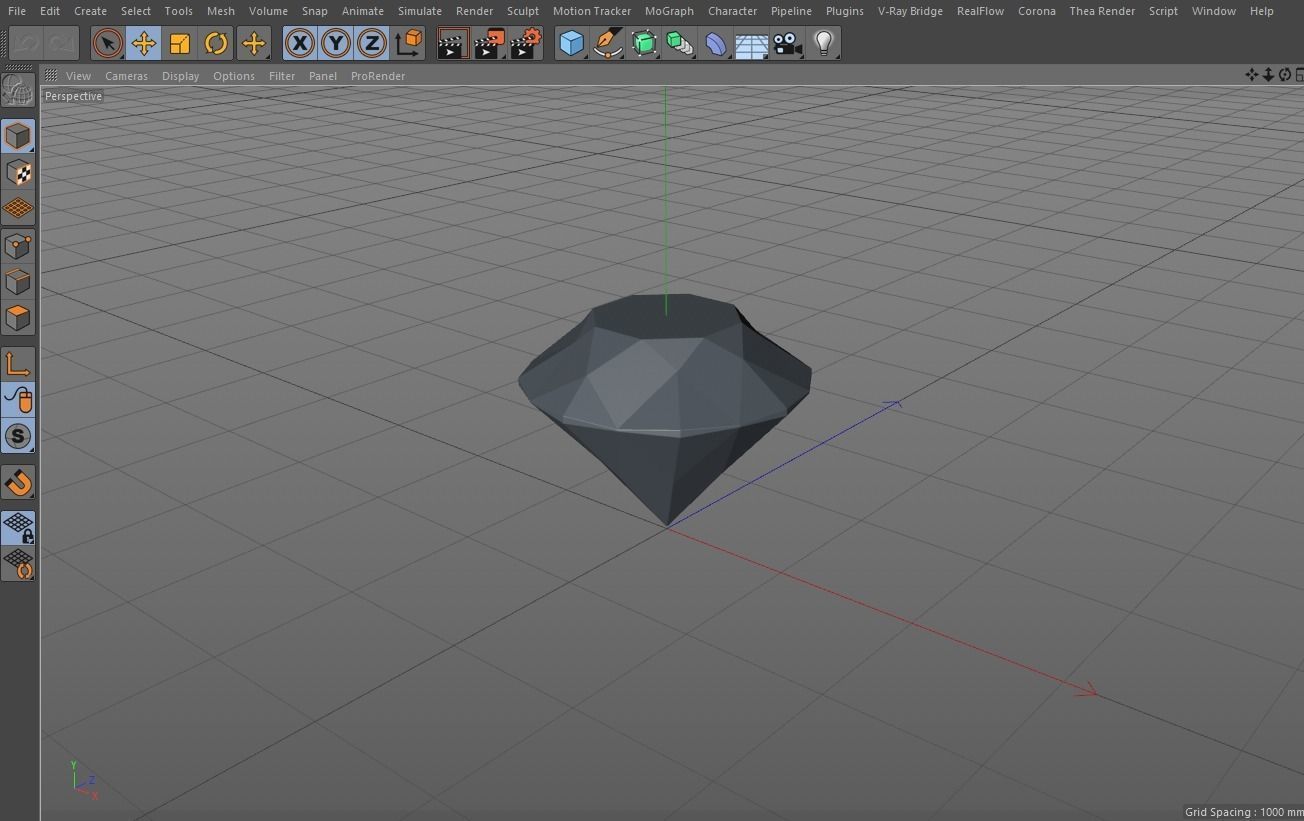Click the Undo arrow icon
The image size is (1304, 821).
click(x=26, y=44)
